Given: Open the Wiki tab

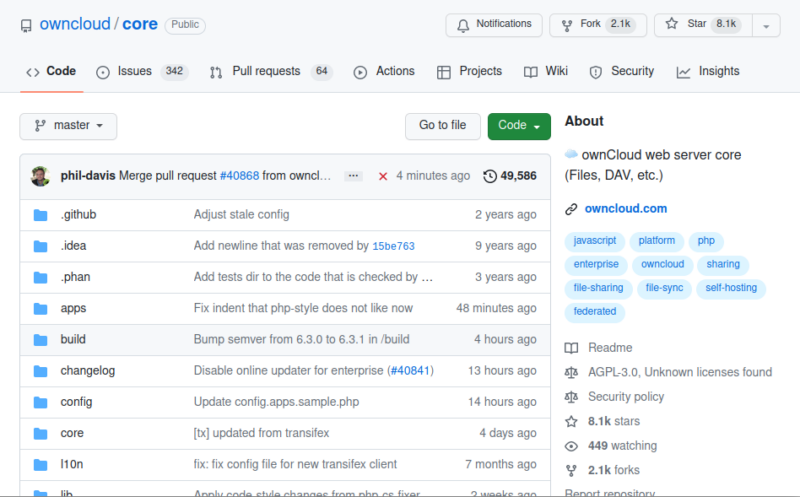Looking at the screenshot, I should [545, 71].
